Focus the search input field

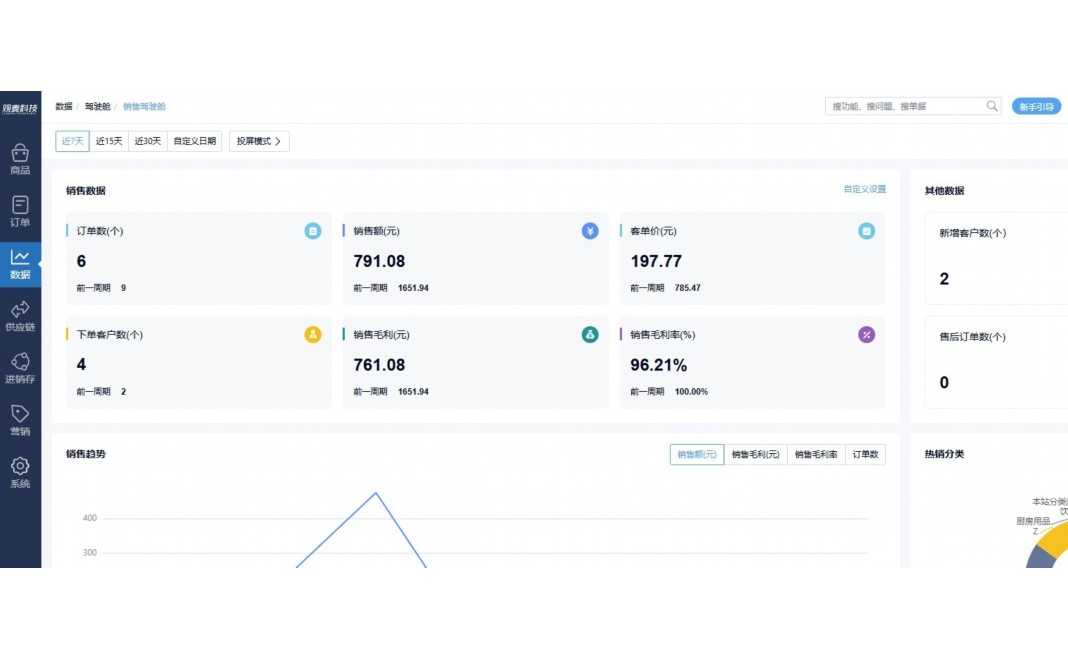pos(913,106)
